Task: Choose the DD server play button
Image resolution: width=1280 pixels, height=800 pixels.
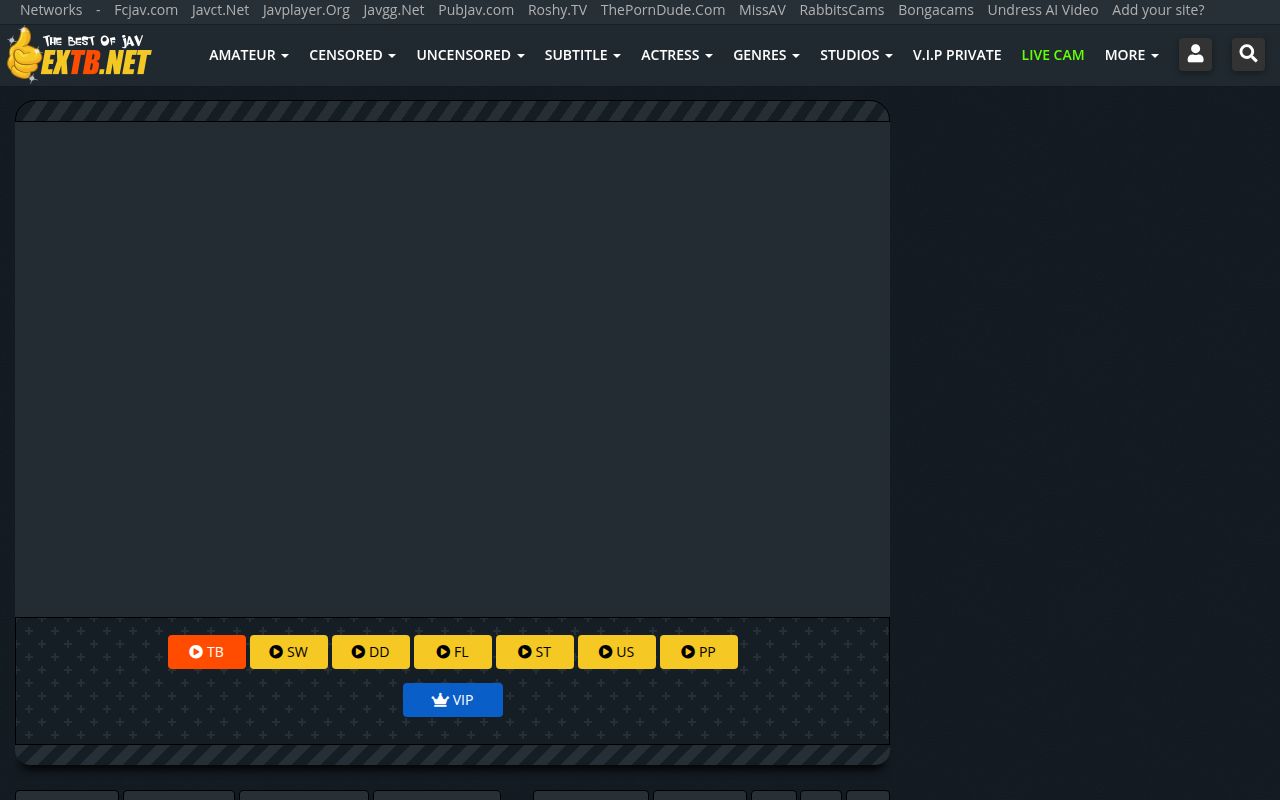Action: [x=371, y=652]
